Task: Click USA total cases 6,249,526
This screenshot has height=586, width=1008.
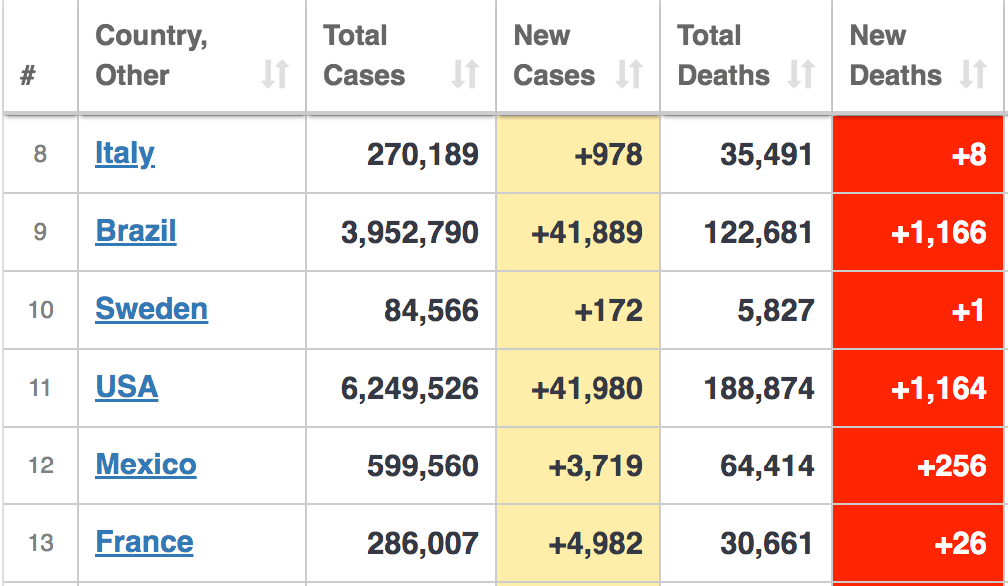Action: [x=410, y=388]
